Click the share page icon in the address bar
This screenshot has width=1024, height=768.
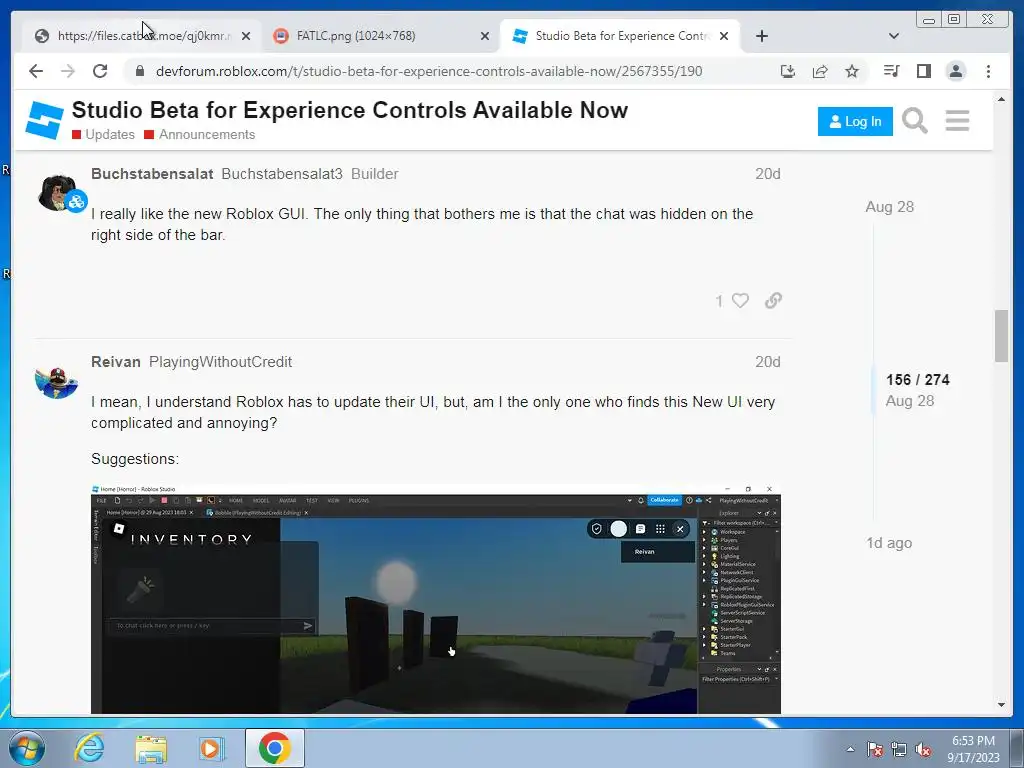pos(820,71)
